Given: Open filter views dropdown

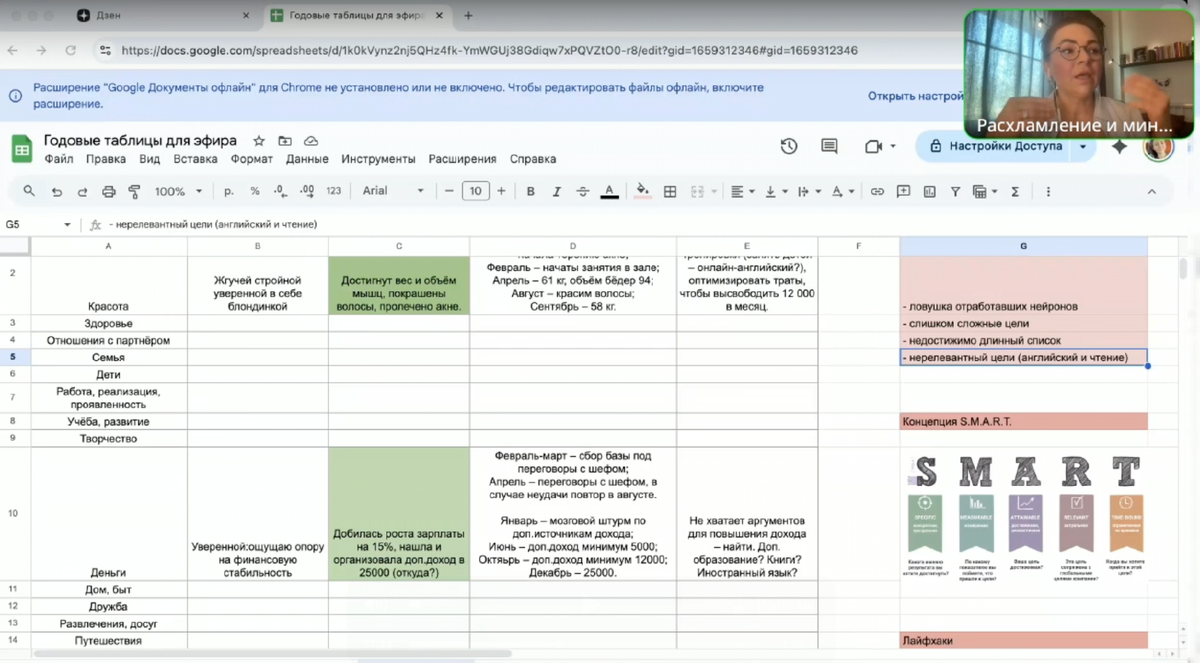Looking at the screenshot, I should coord(984,191).
